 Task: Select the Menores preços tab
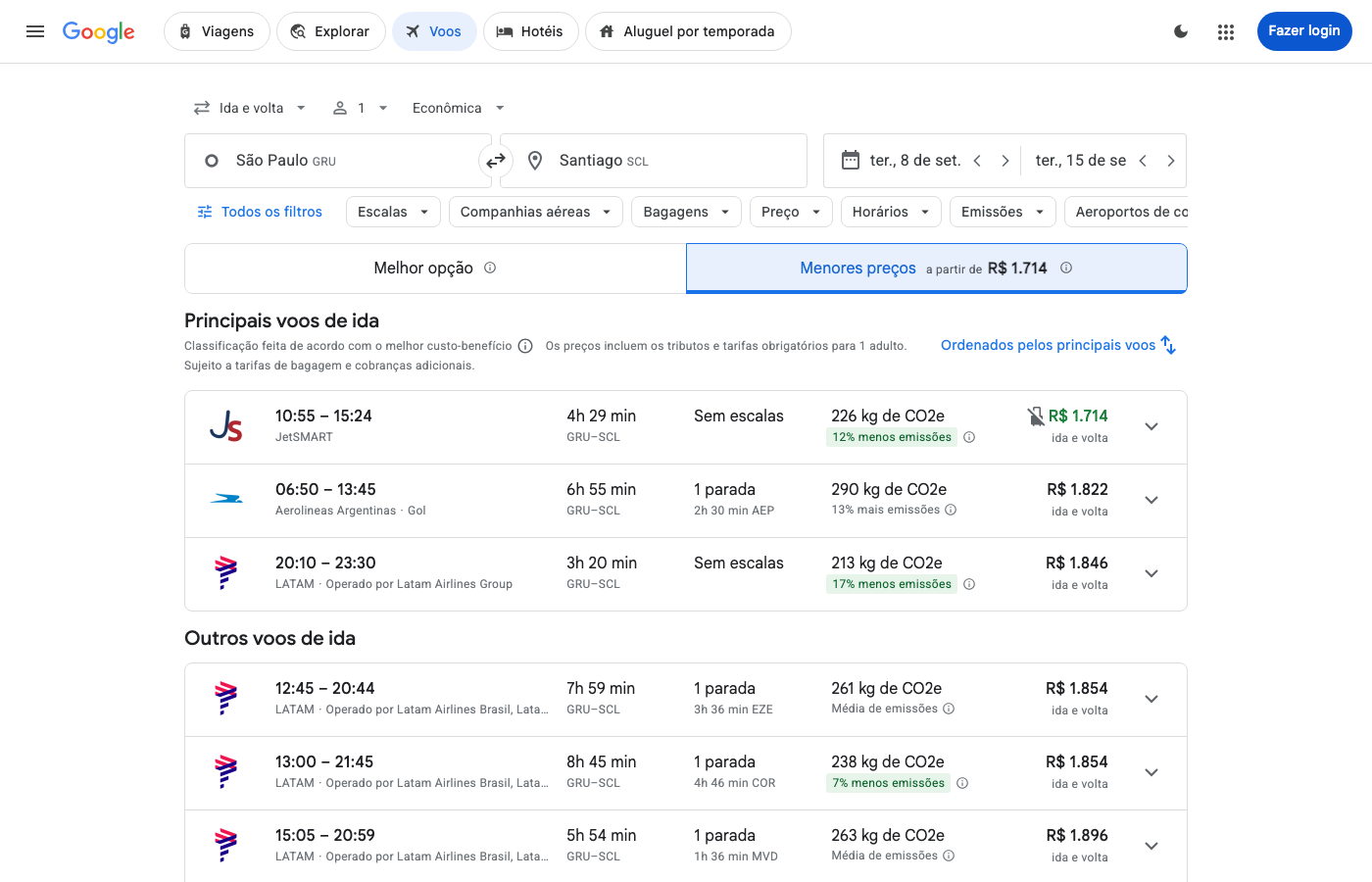(936, 269)
